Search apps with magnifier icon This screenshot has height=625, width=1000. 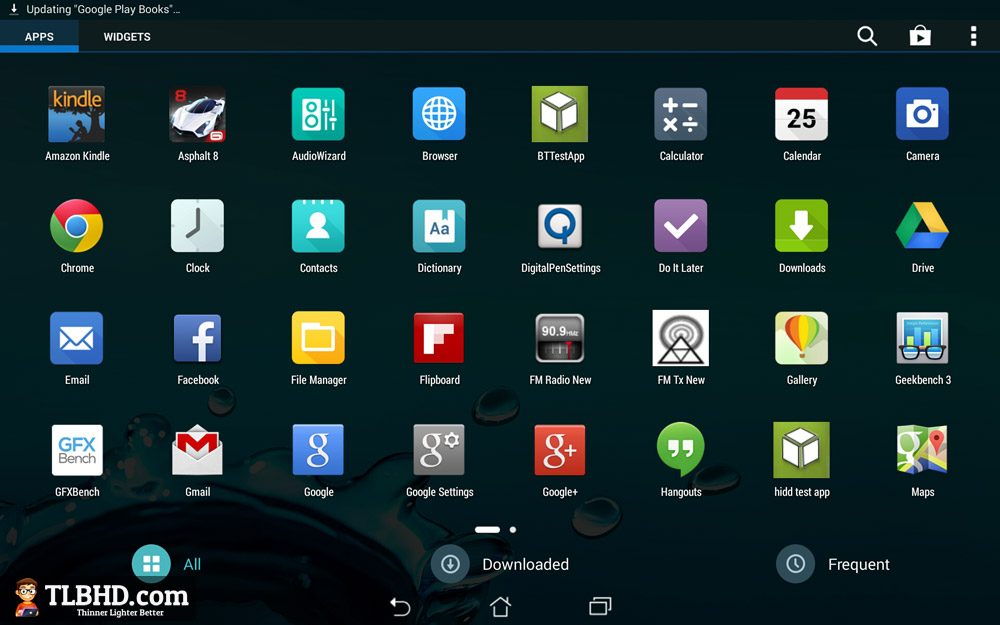pyautogui.click(x=867, y=36)
